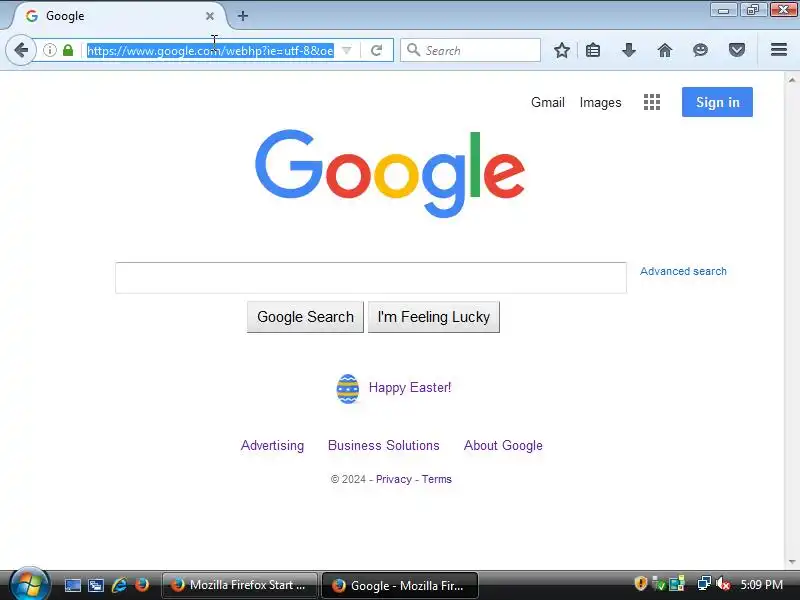Click the green tray icon after shield
The image size is (800, 600).
point(659,583)
